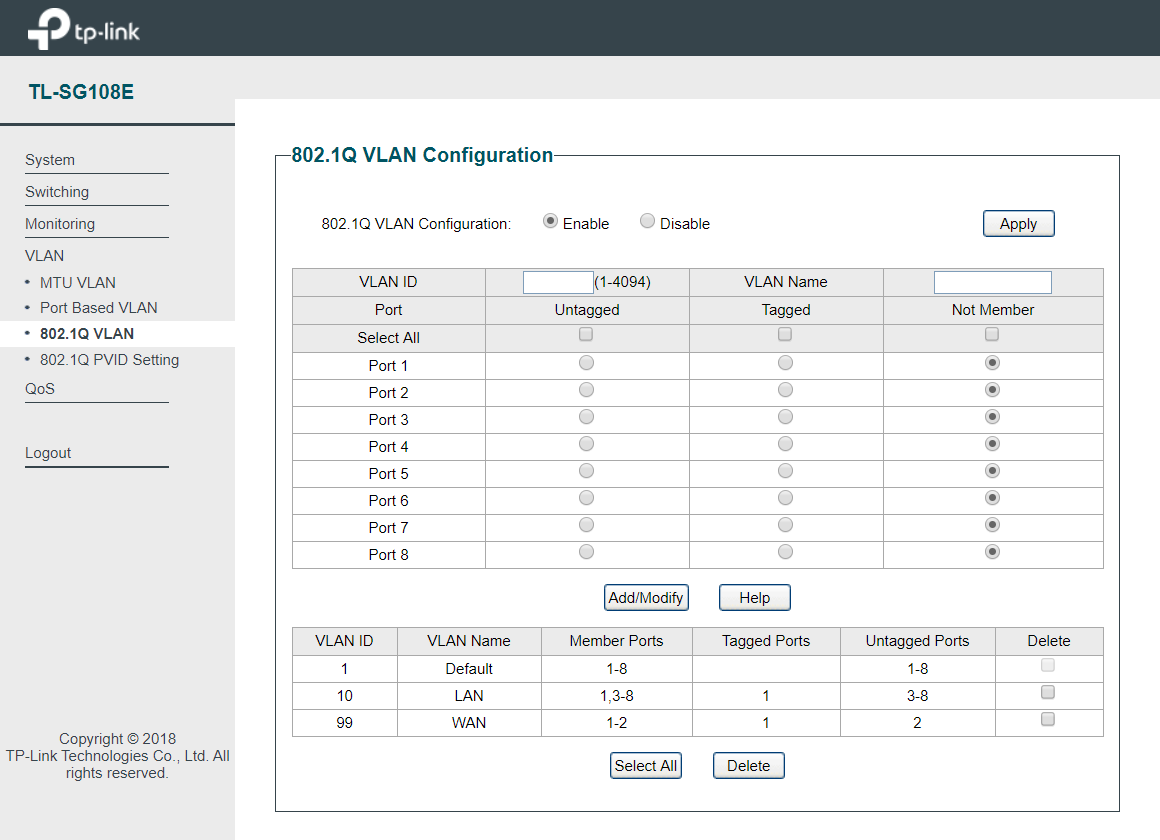Click VLAN ID '99' cell
Image resolution: width=1160 pixels, height=840 pixels.
pos(345,723)
